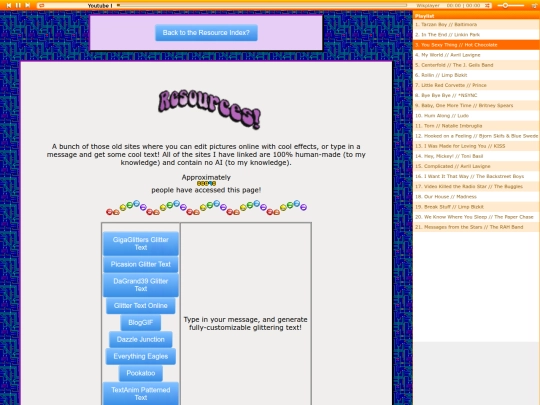Open the Pookatoo resource

[x=141, y=373]
